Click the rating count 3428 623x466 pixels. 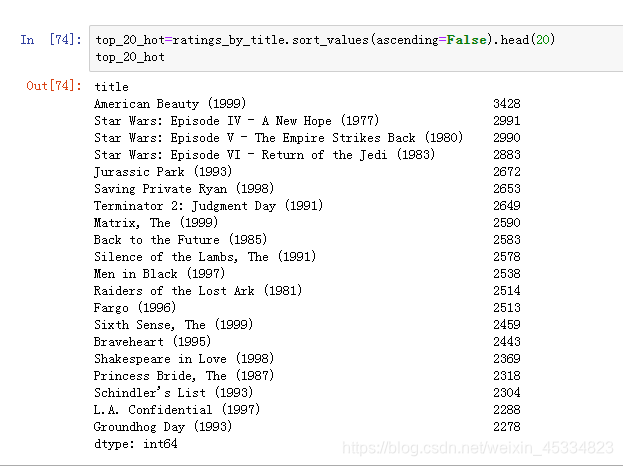(x=507, y=104)
